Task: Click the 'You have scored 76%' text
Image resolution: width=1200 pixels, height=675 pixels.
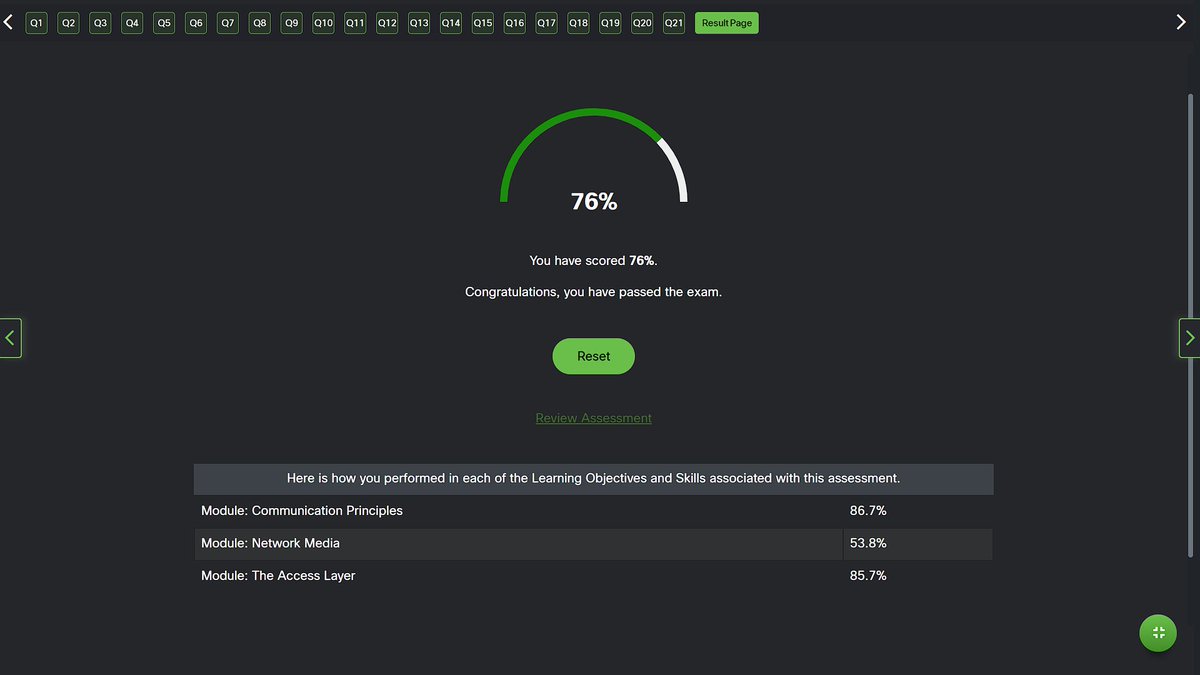Action: (593, 260)
